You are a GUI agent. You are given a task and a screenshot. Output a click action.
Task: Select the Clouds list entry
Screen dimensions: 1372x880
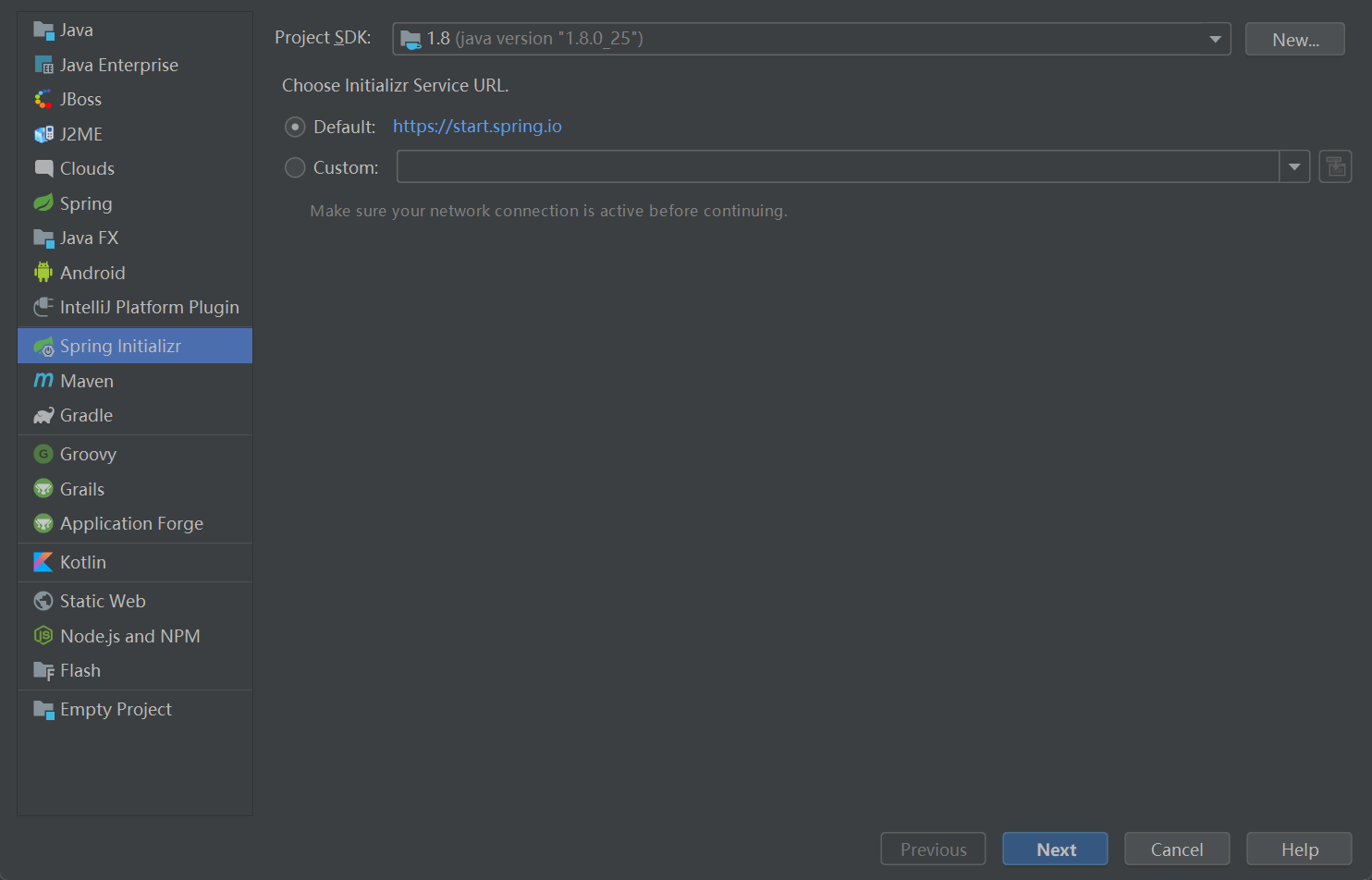[135, 168]
